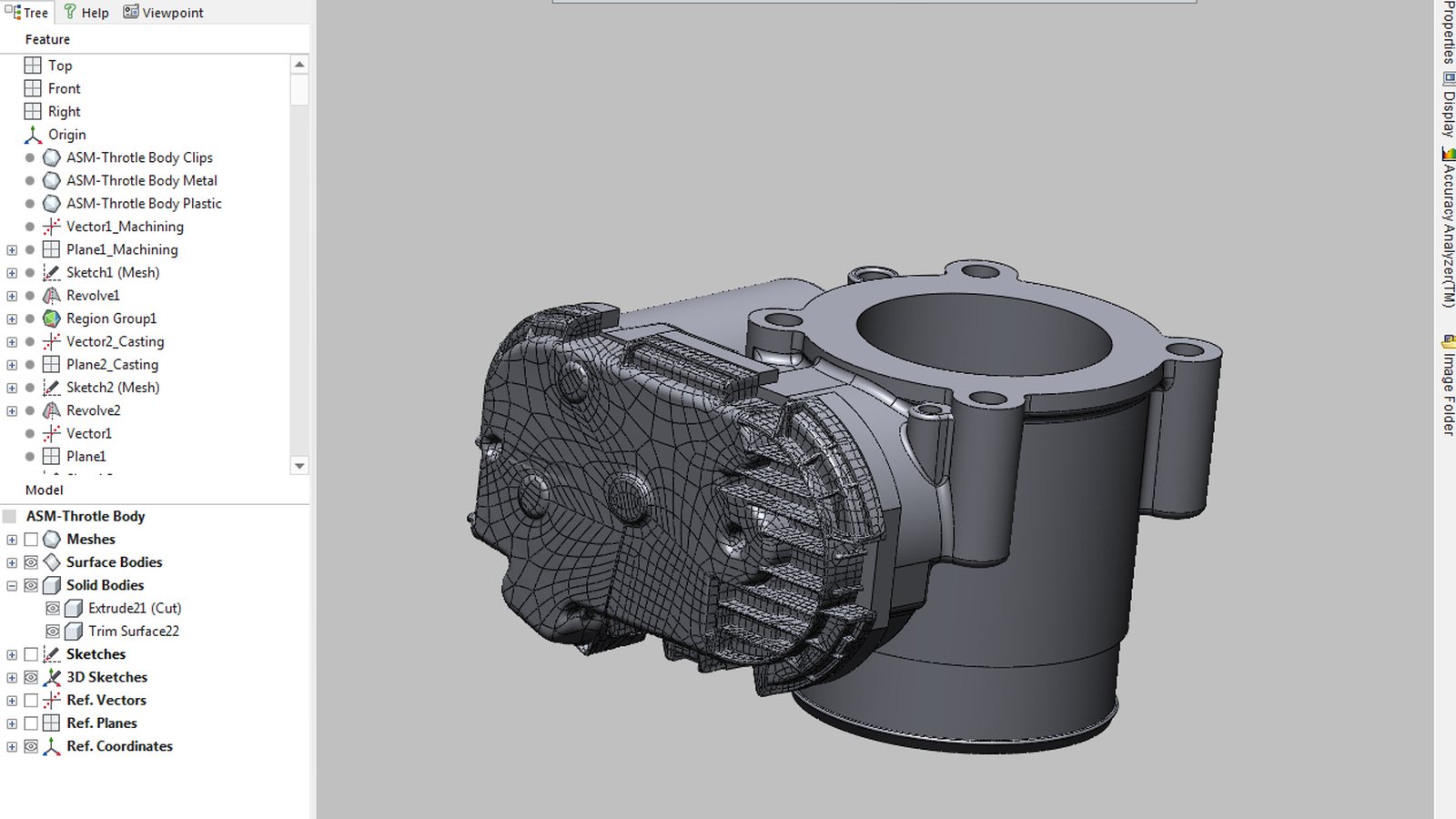Expand the 3D Sketches node
The image size is (1456, 819).
pyautogui.click(x=12, y=677)
